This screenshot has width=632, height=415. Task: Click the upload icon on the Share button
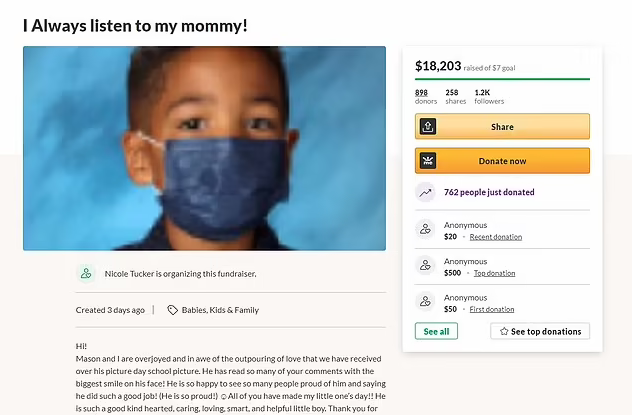[428, 127]
